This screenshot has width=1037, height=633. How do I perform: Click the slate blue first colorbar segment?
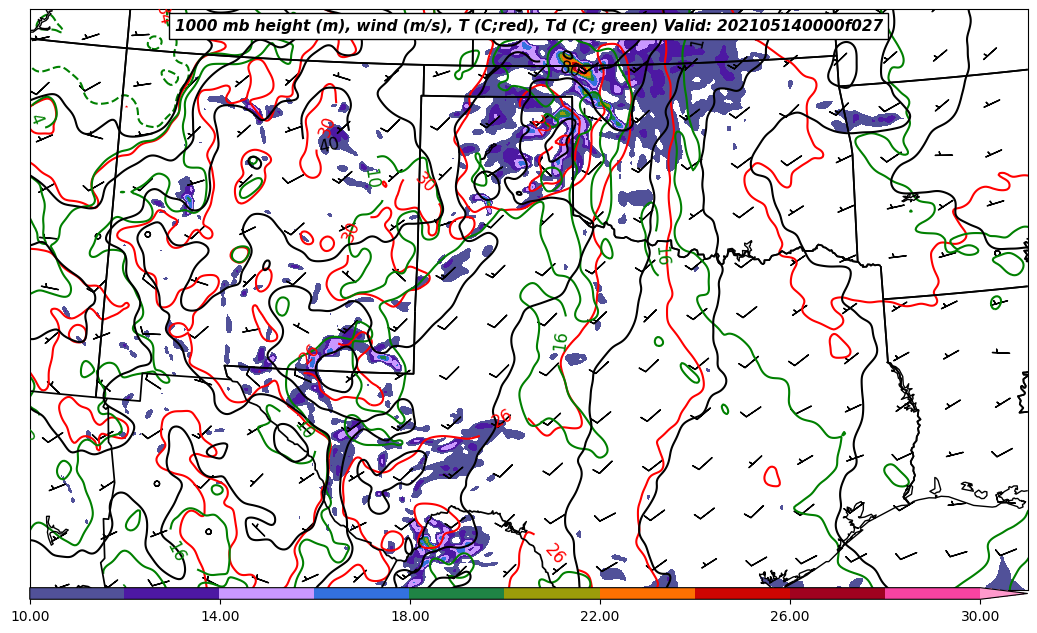76,593
